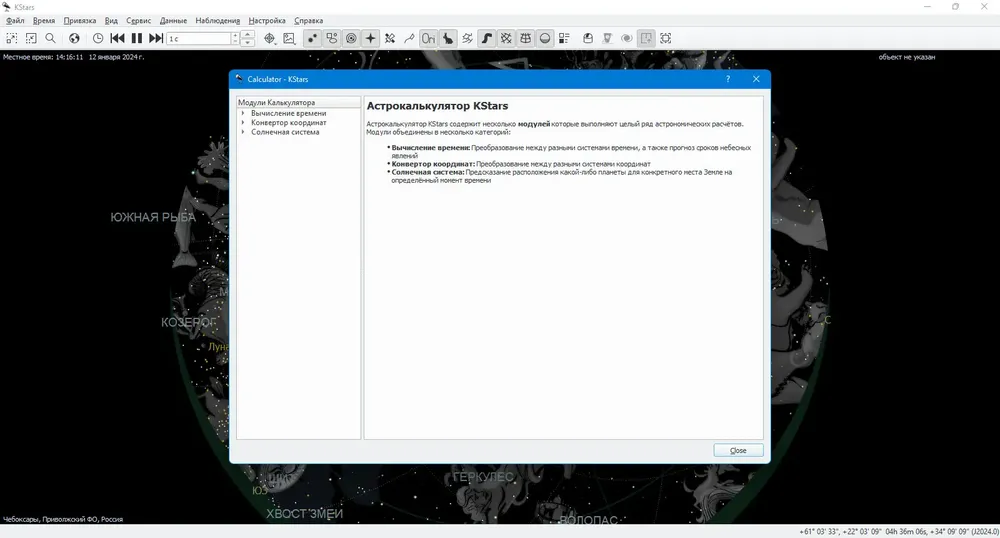Toggle horizontal coordinate grid icon

[x=526, y=38]
